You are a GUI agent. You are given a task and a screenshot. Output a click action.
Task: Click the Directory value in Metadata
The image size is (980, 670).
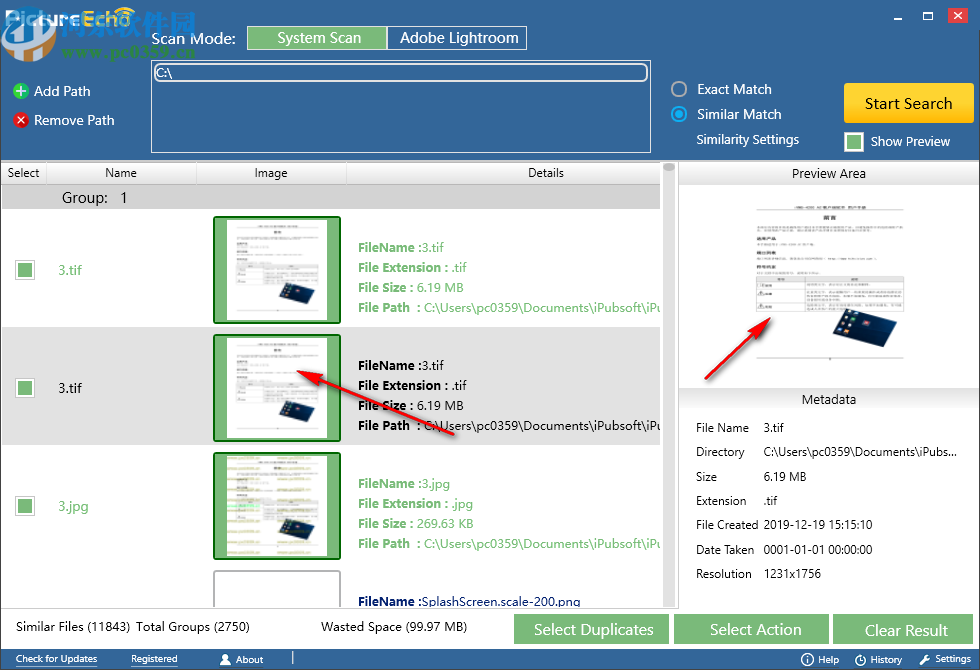[x=860, y=452]
